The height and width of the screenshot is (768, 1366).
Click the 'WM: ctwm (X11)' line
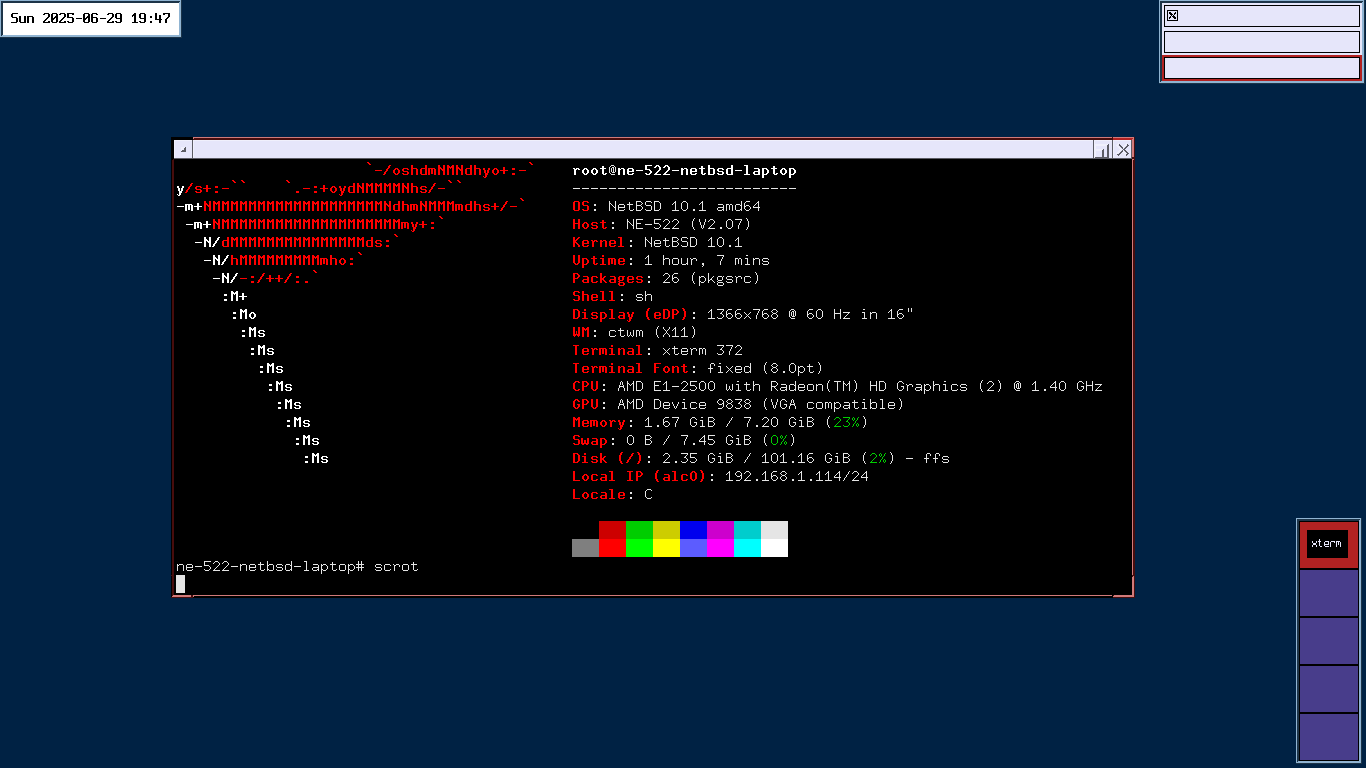(x=634, y=333)
